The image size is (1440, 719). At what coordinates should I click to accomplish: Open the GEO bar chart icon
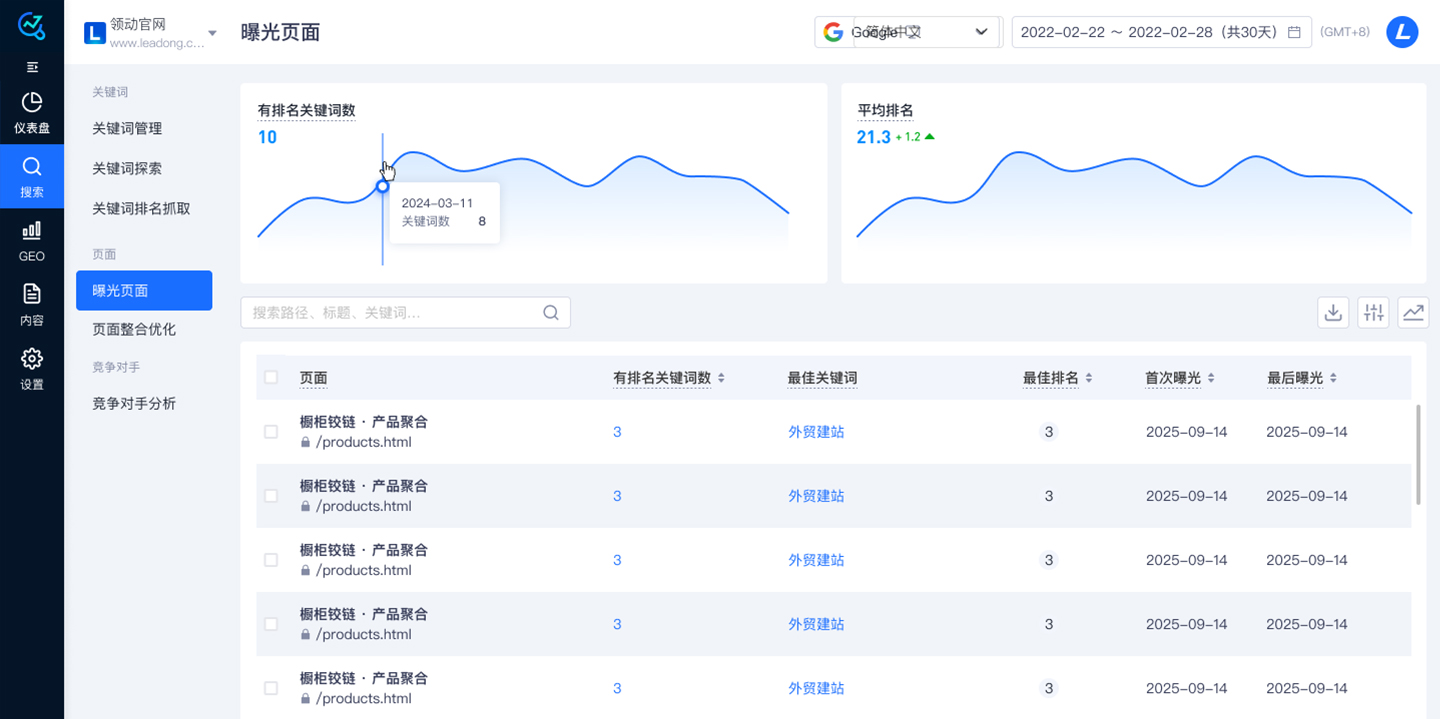32,230
